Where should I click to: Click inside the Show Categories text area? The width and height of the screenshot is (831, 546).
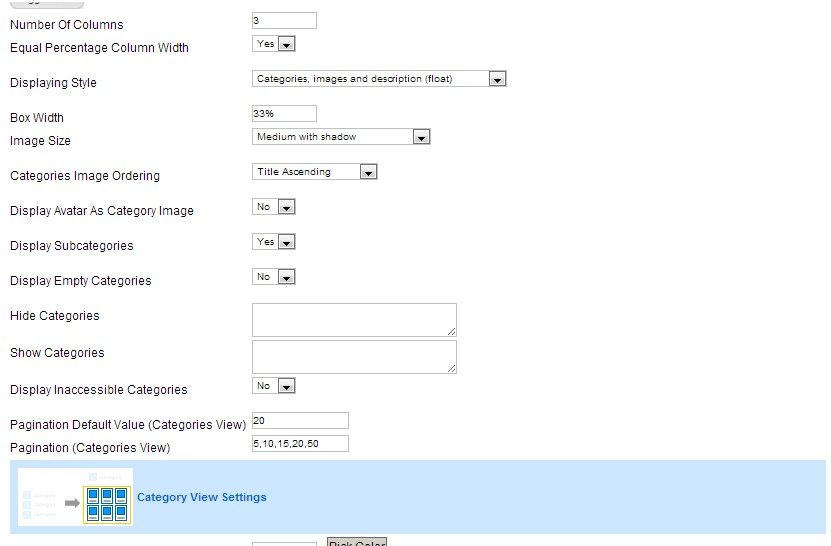pyautogui.click(x=354, y=357)
